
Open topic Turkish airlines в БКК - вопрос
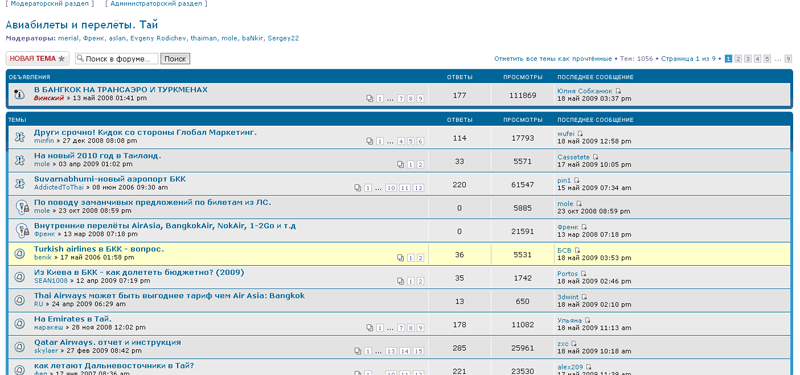(99, 249)
